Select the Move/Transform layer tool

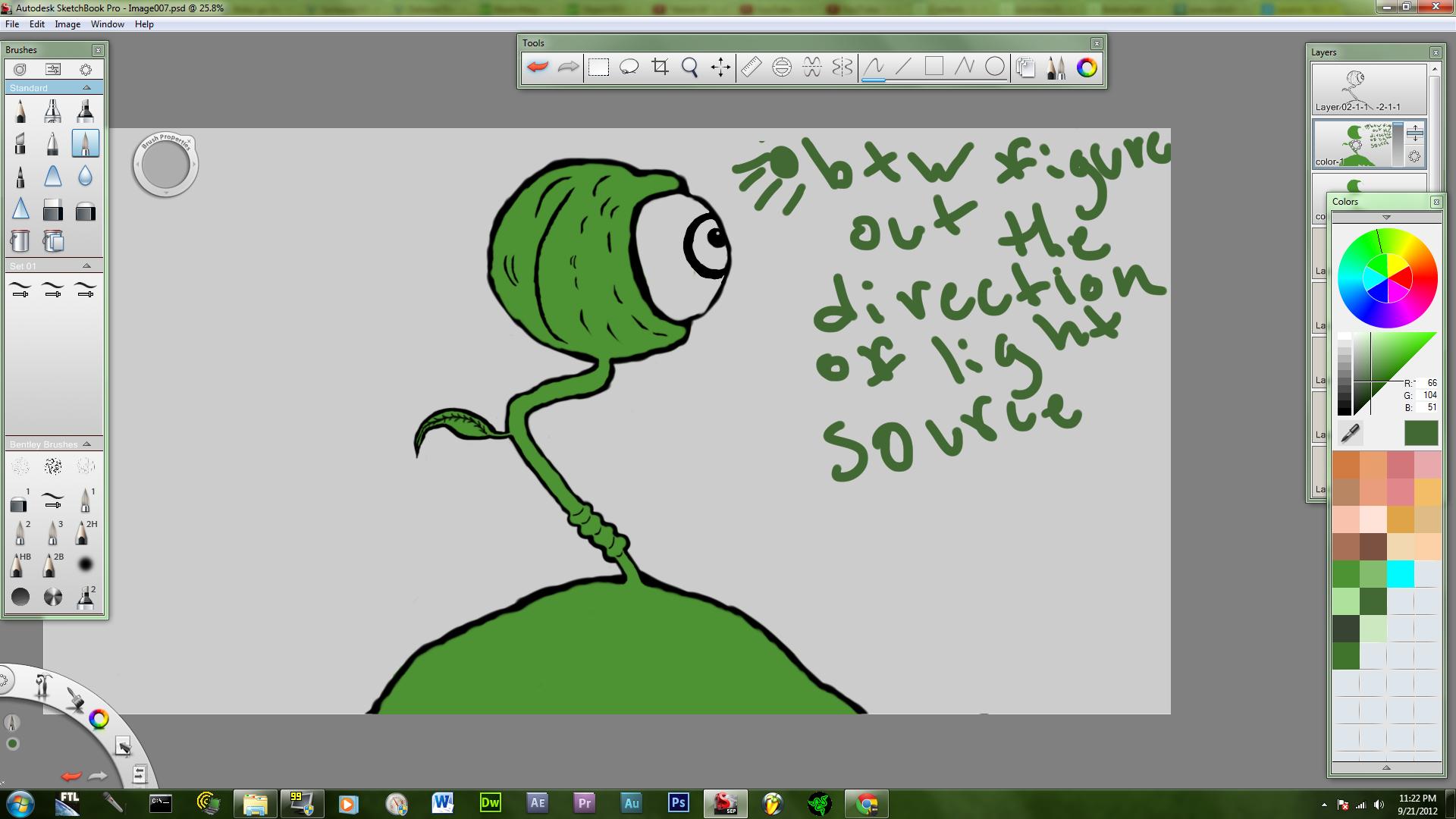click(x=720, y=67)
